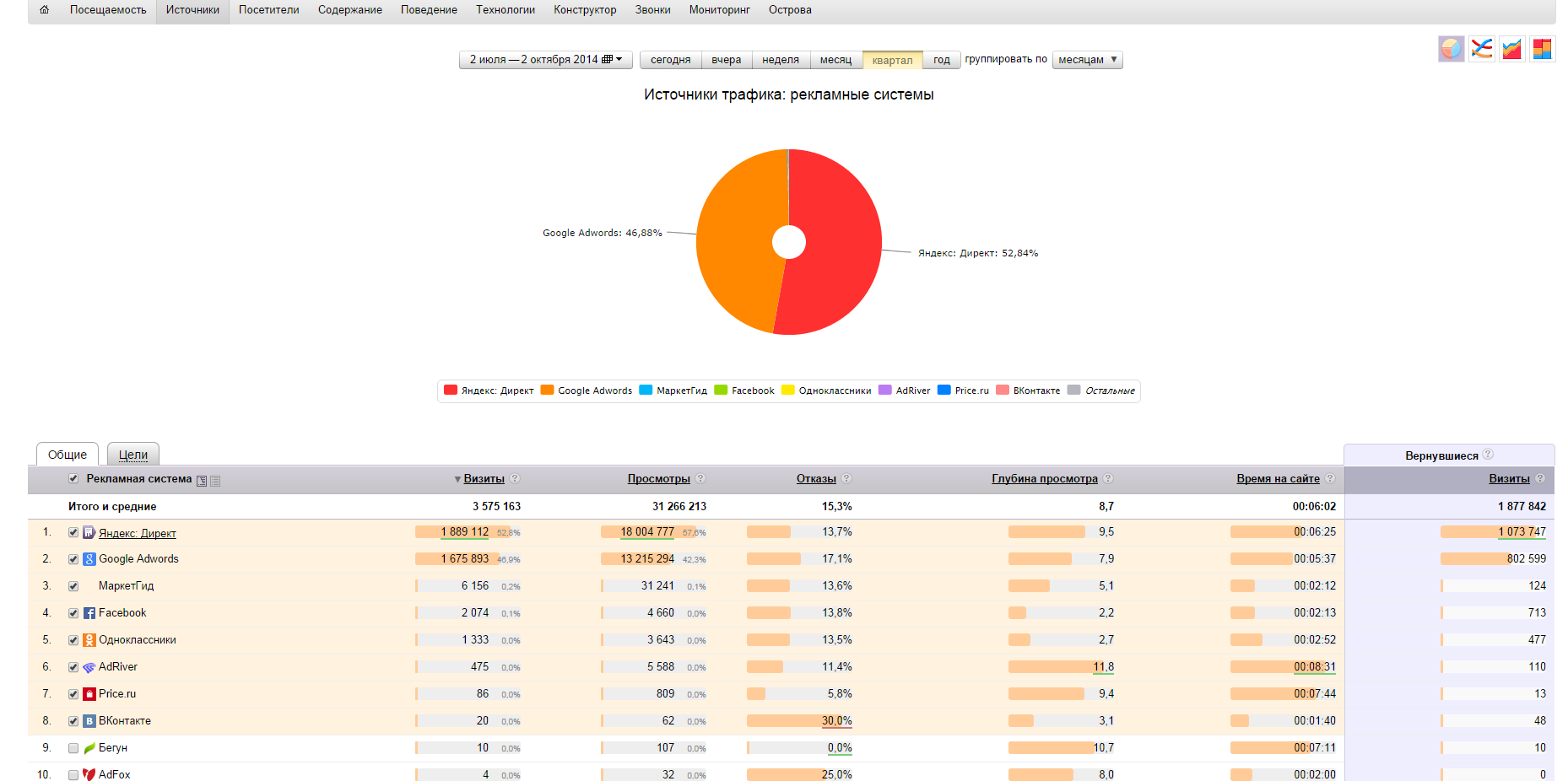The image size is (1568, 781).
Task: Click the list view icon beside Рекламная система
Action: point(215,481)
